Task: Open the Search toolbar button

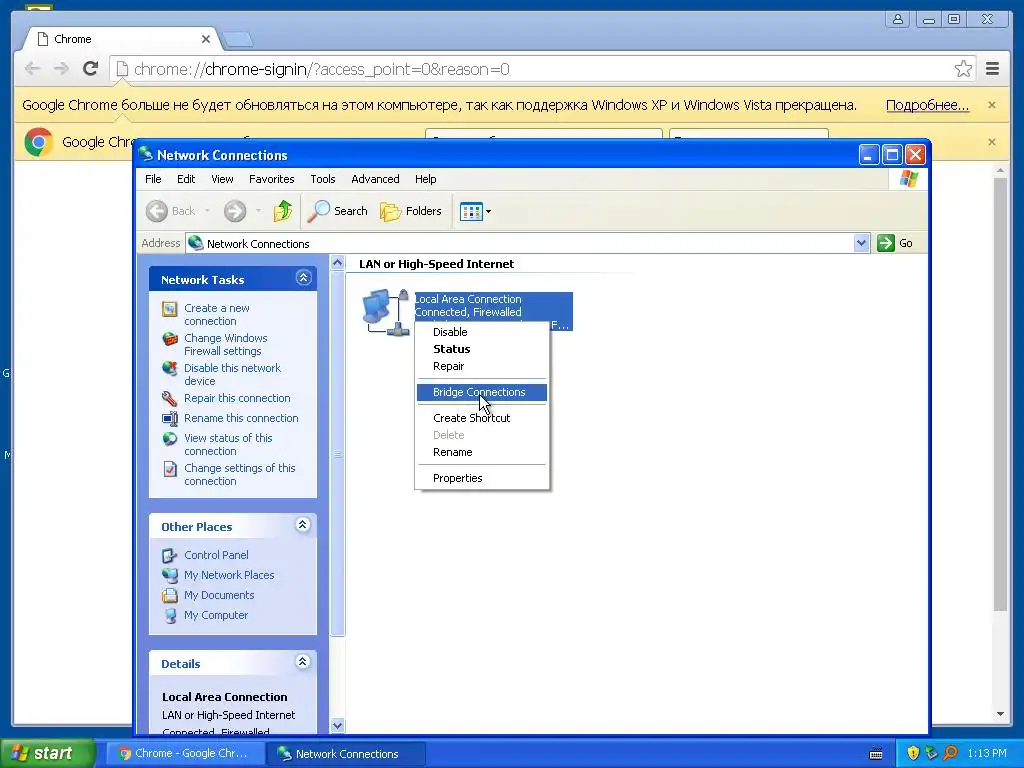Action: tap(338, 211)
